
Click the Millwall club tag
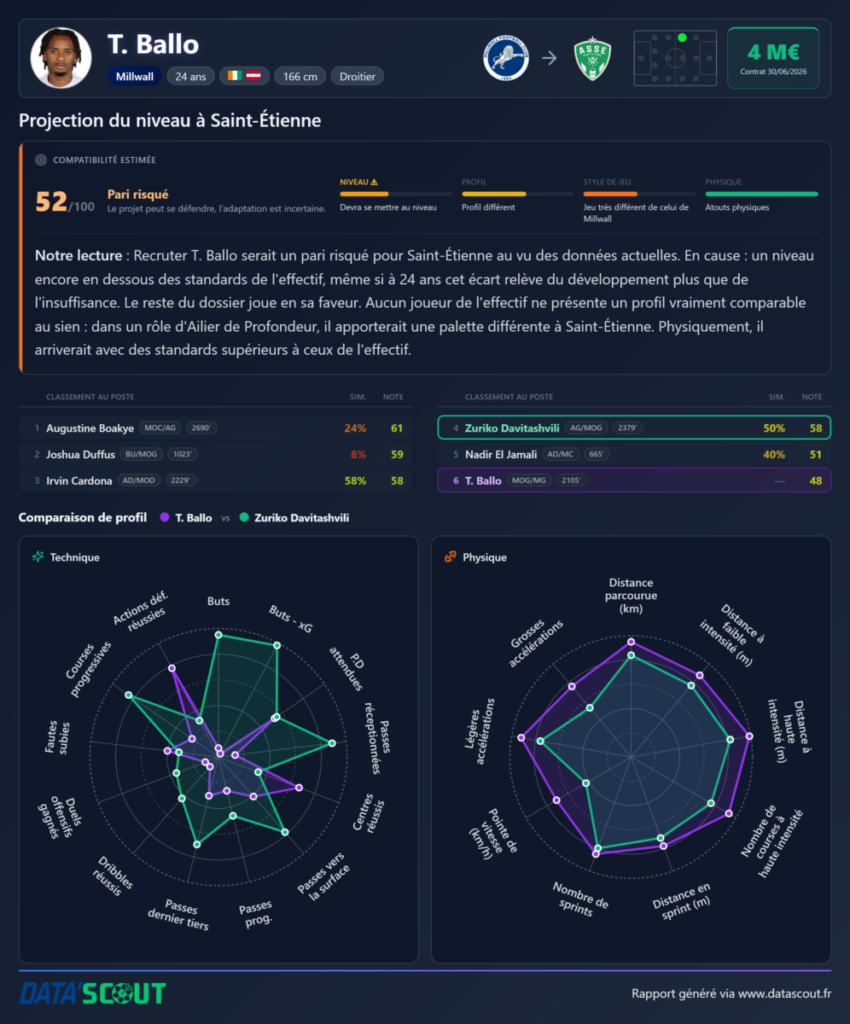(134, 76)
